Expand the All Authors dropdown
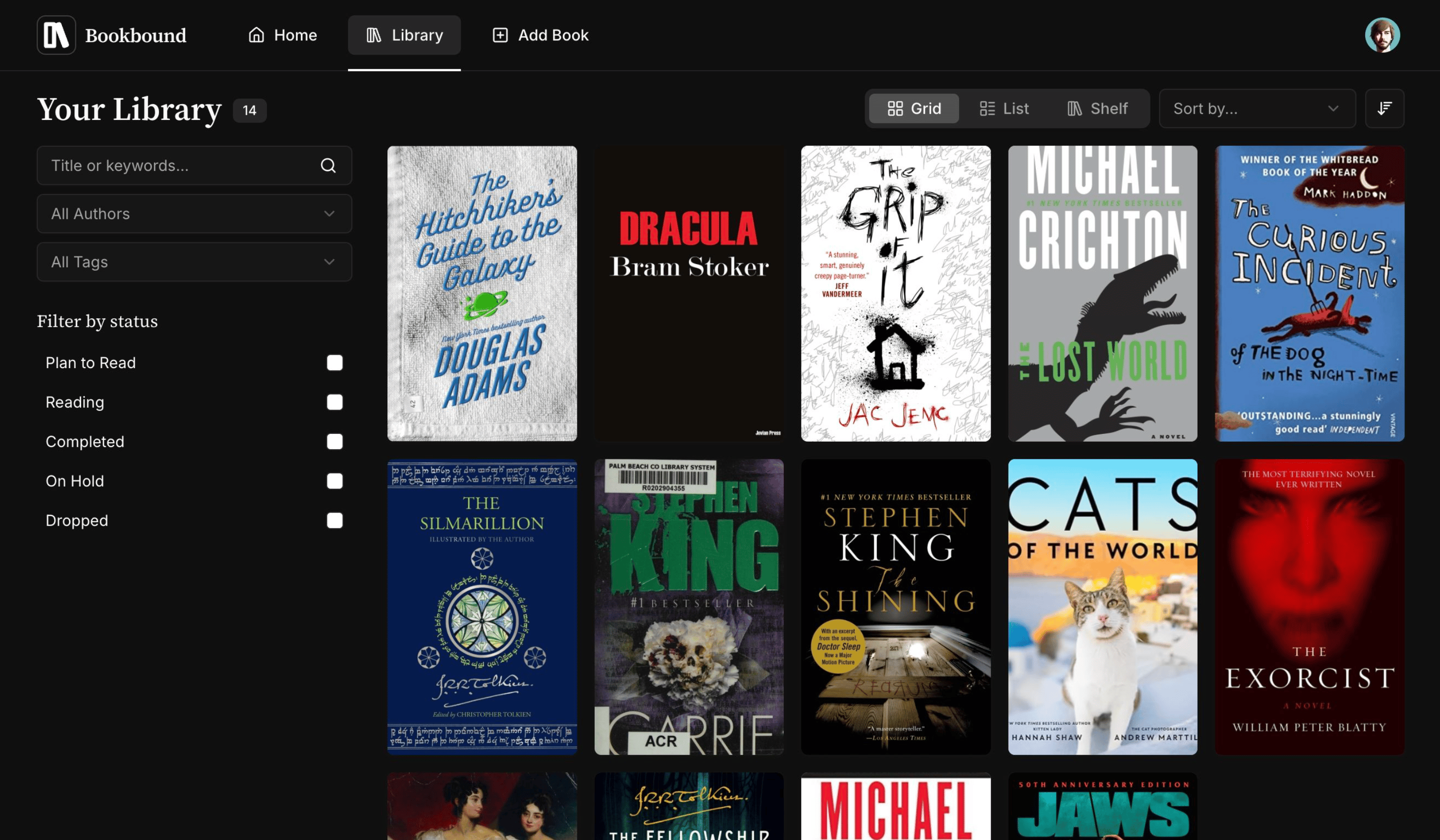 [194, 213]
